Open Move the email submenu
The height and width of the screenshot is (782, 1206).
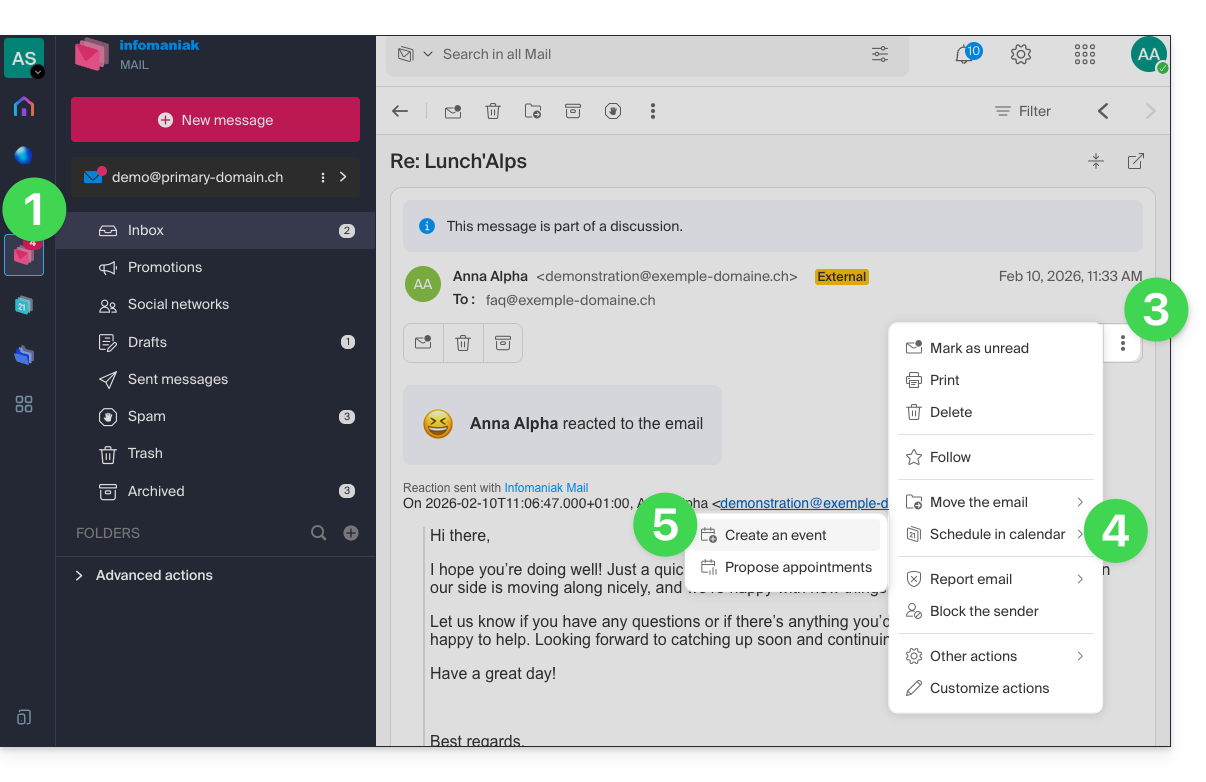(x=995, y=502)
